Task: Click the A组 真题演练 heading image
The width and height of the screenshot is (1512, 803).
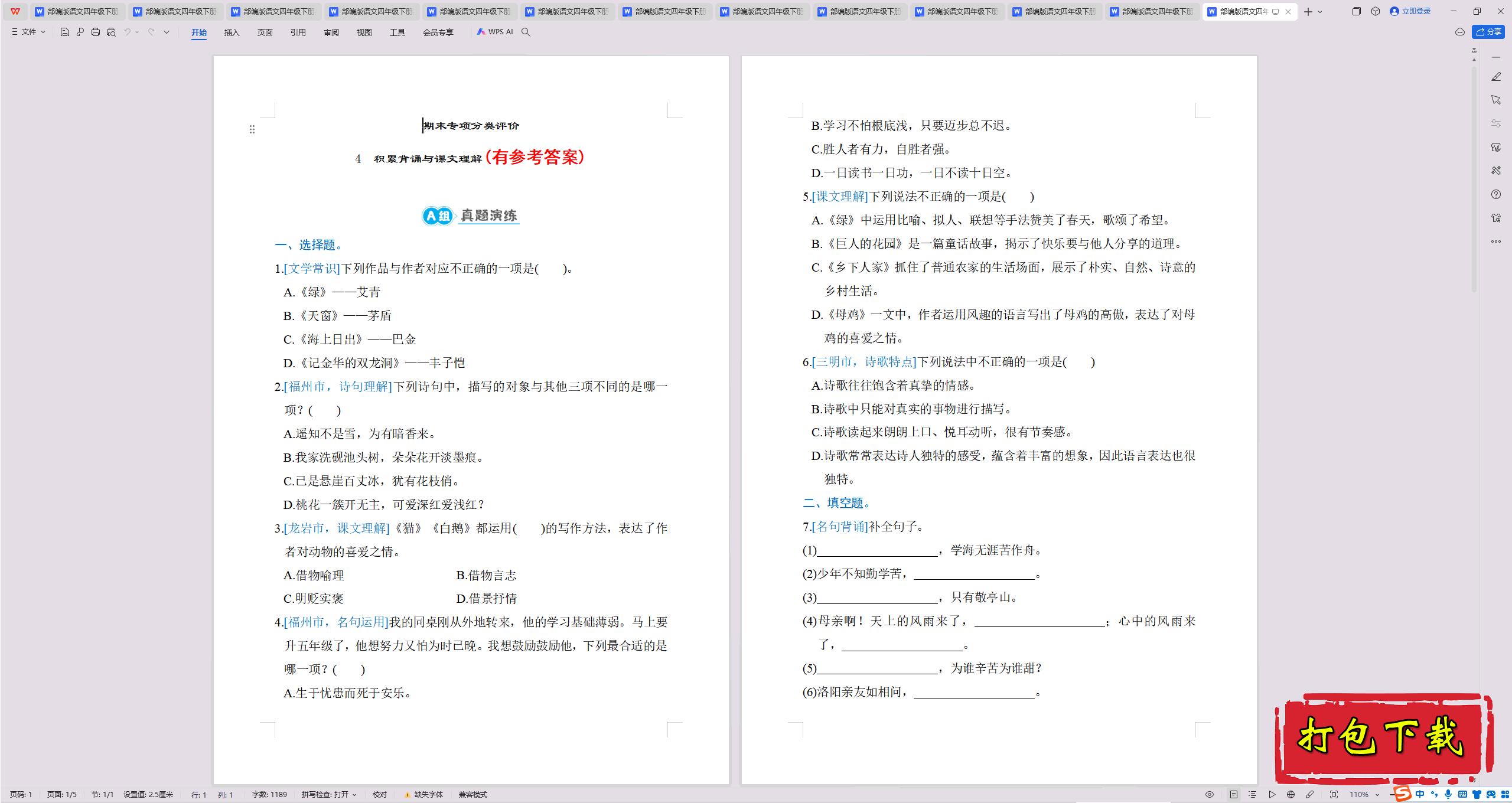Action: point(471,216)
